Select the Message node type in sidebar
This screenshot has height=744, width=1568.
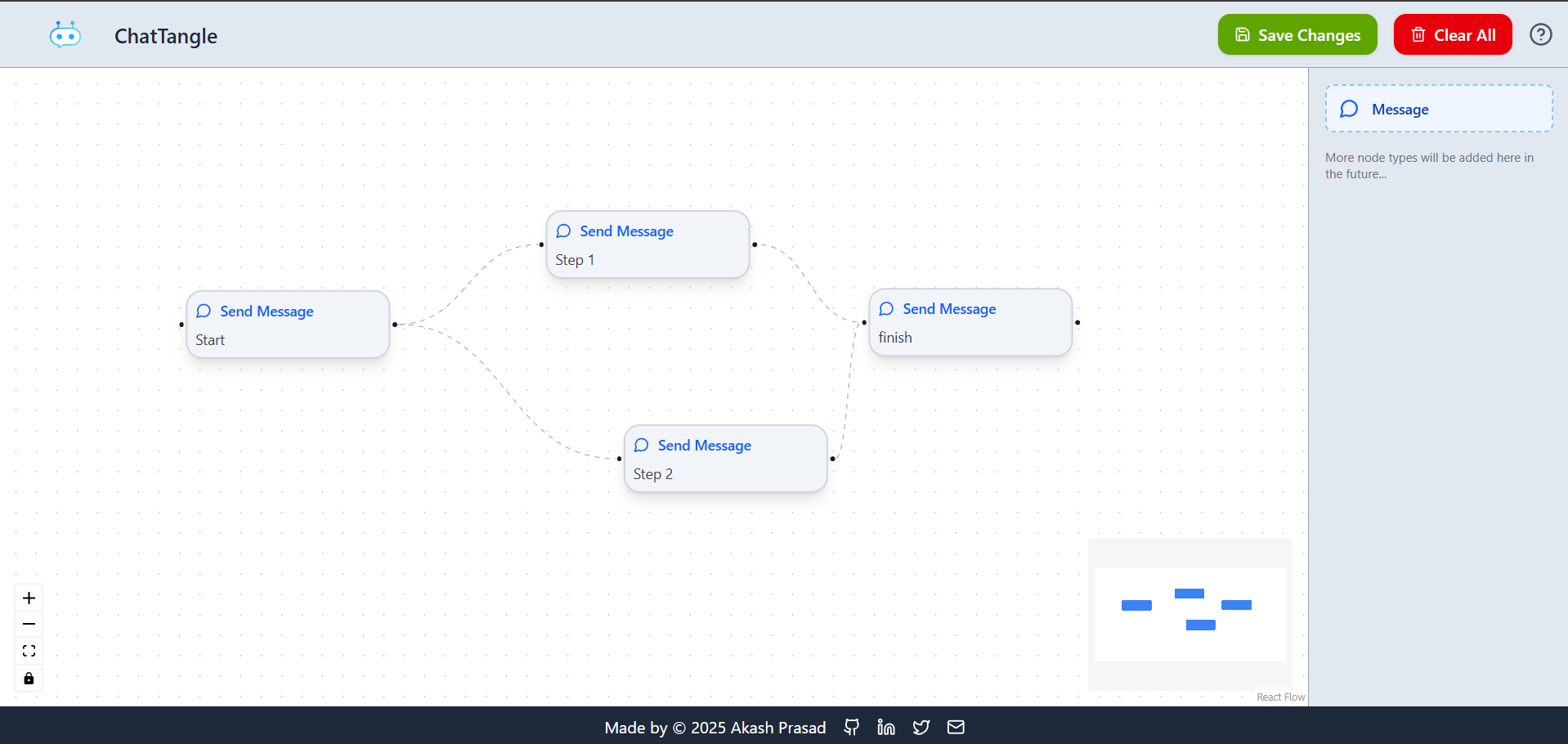click(1439, 109)
